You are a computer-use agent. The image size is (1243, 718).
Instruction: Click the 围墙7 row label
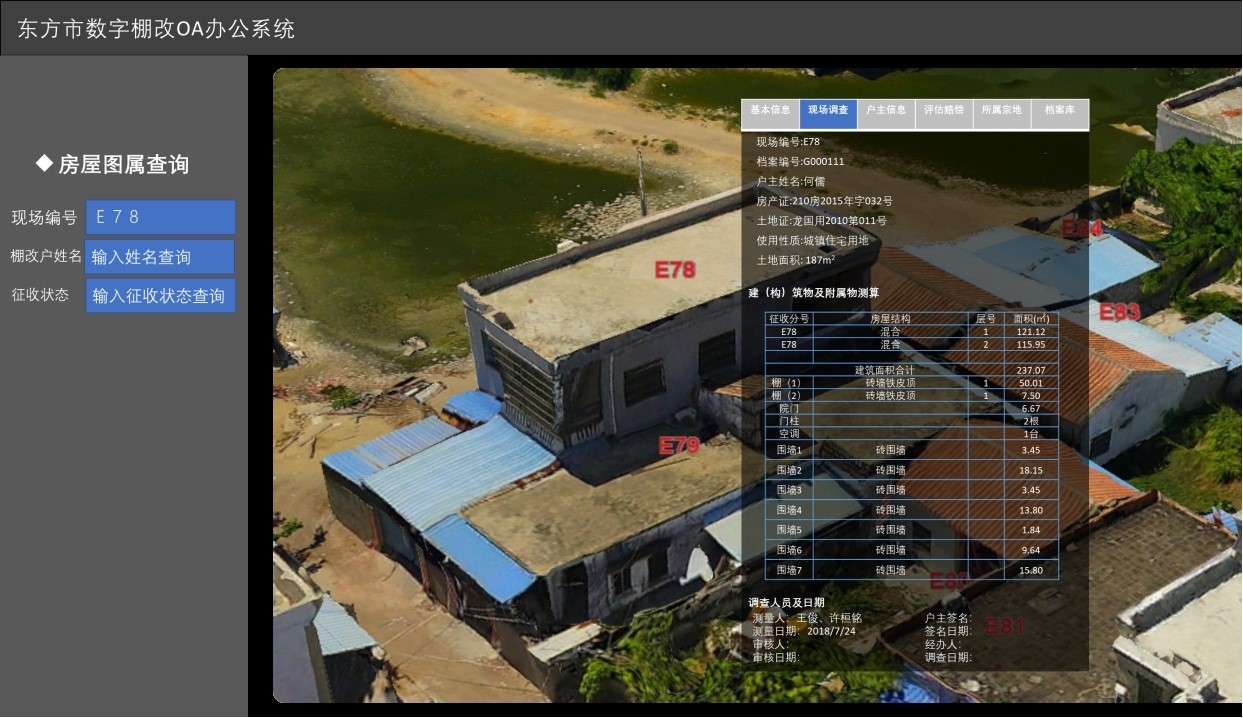pyautogui.click(x=789, y=570)
